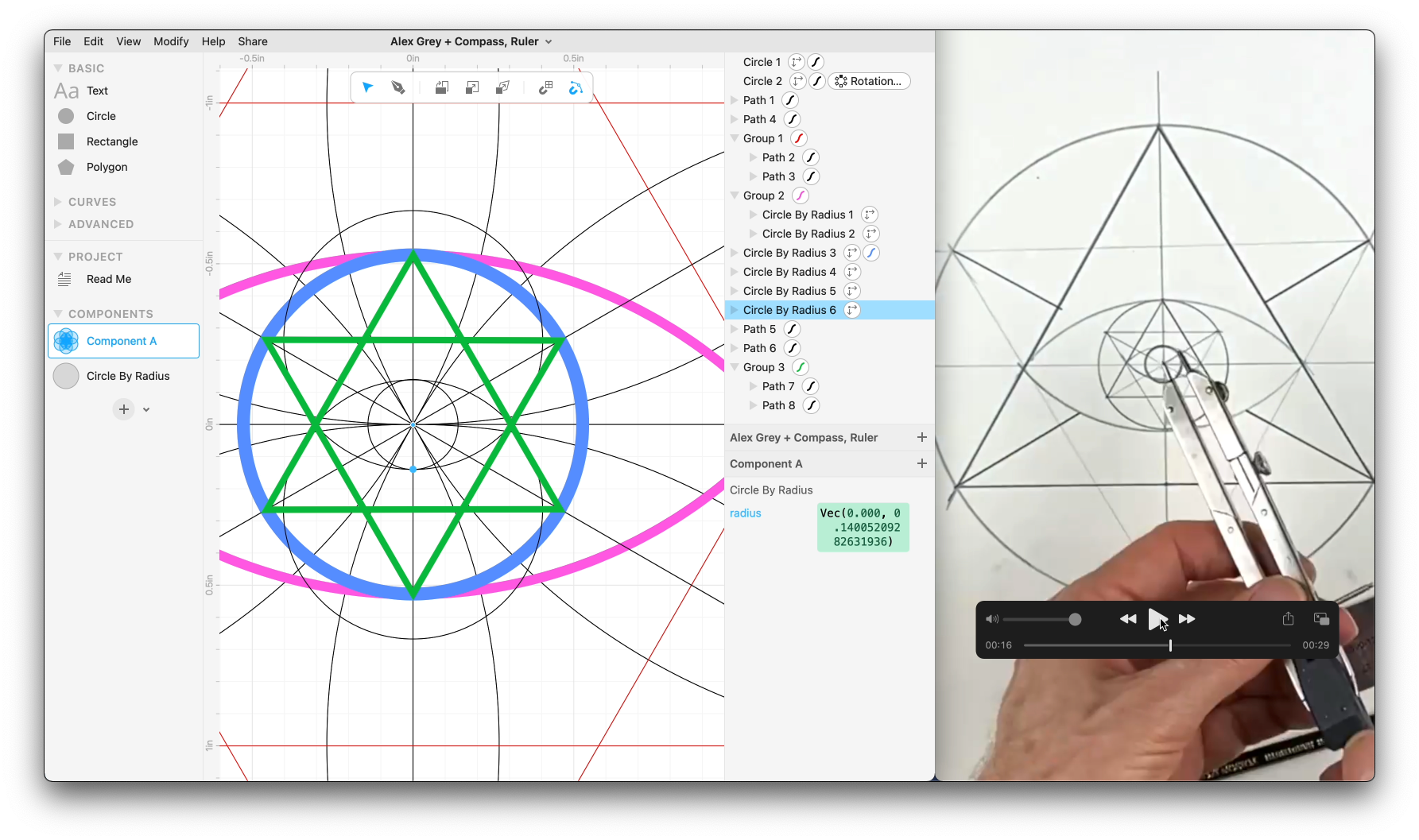This screenshot has width=1419, height=840.
Task: Collapse the BASIC section
Action: pos(57,68)
